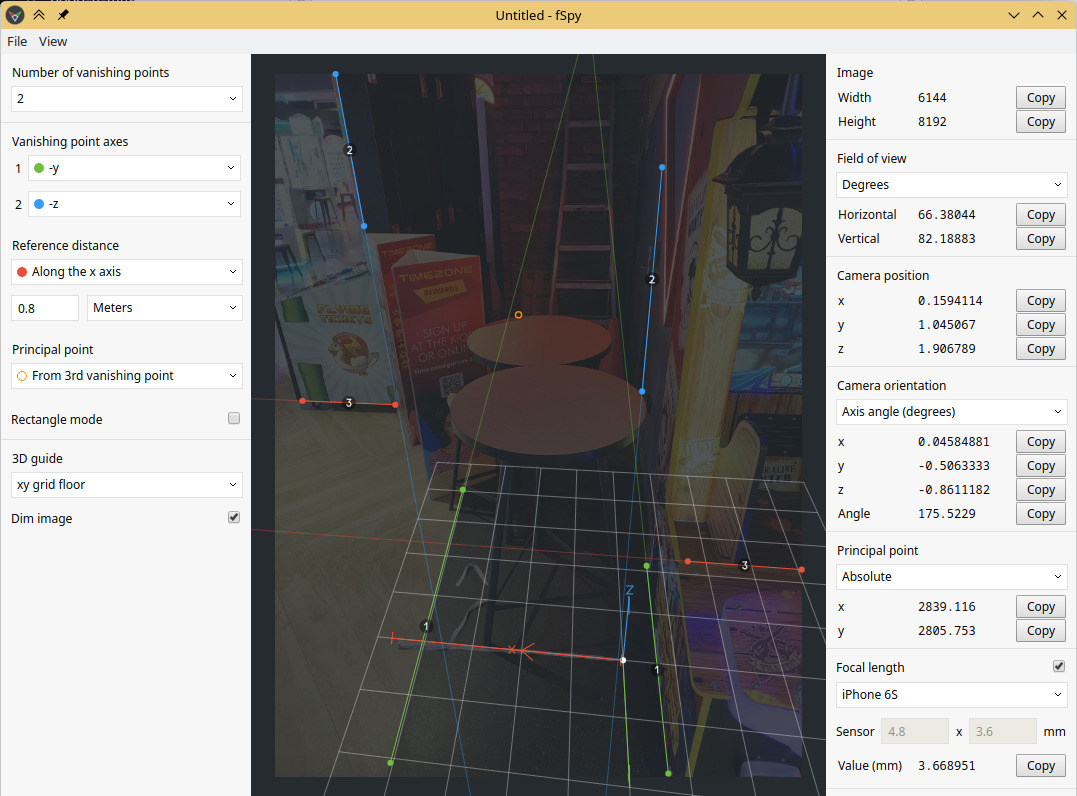Expand the 3D guide xy grid floor dropdown
This screenshot has height=796, width=1077.
[127, 485]
